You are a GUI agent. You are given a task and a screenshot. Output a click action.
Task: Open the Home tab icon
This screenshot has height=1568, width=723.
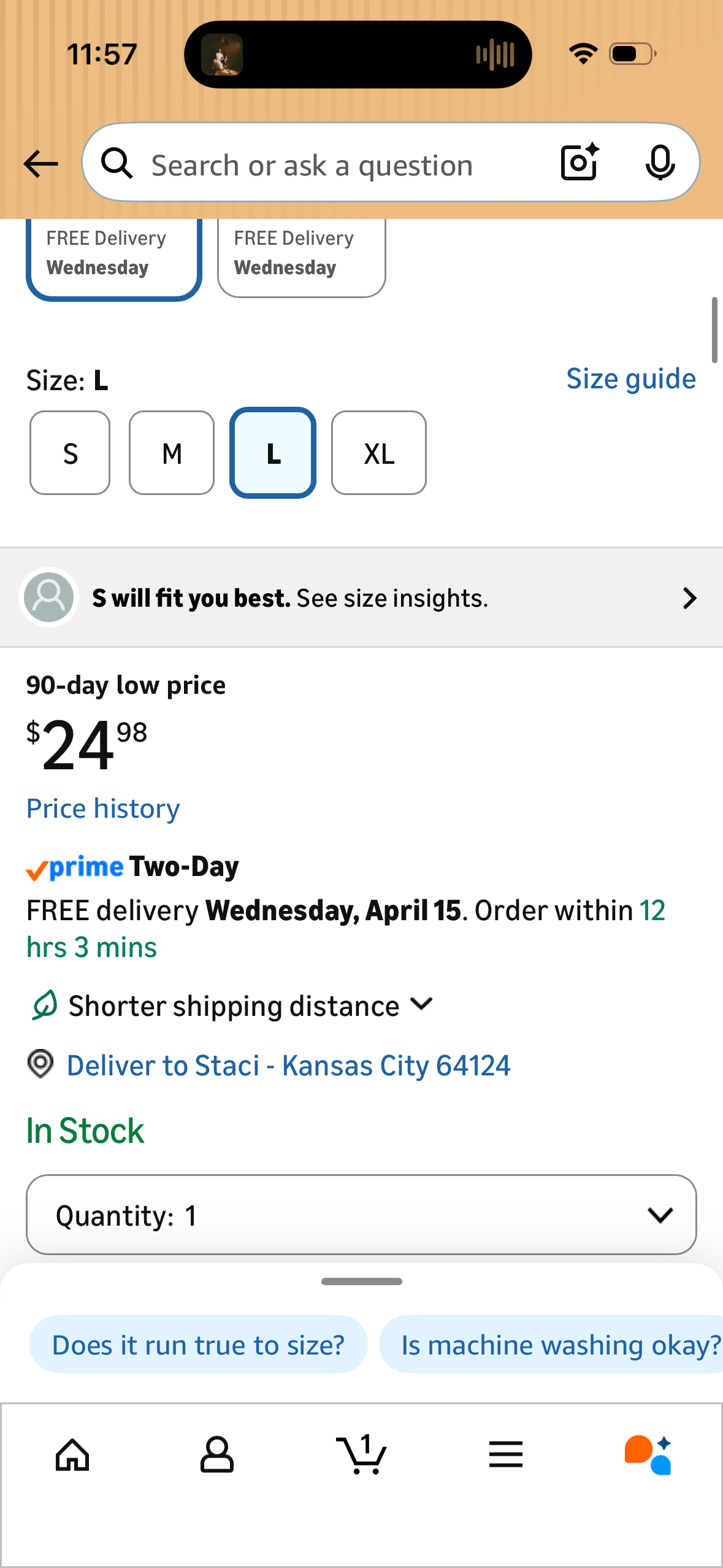point(72,1455)
